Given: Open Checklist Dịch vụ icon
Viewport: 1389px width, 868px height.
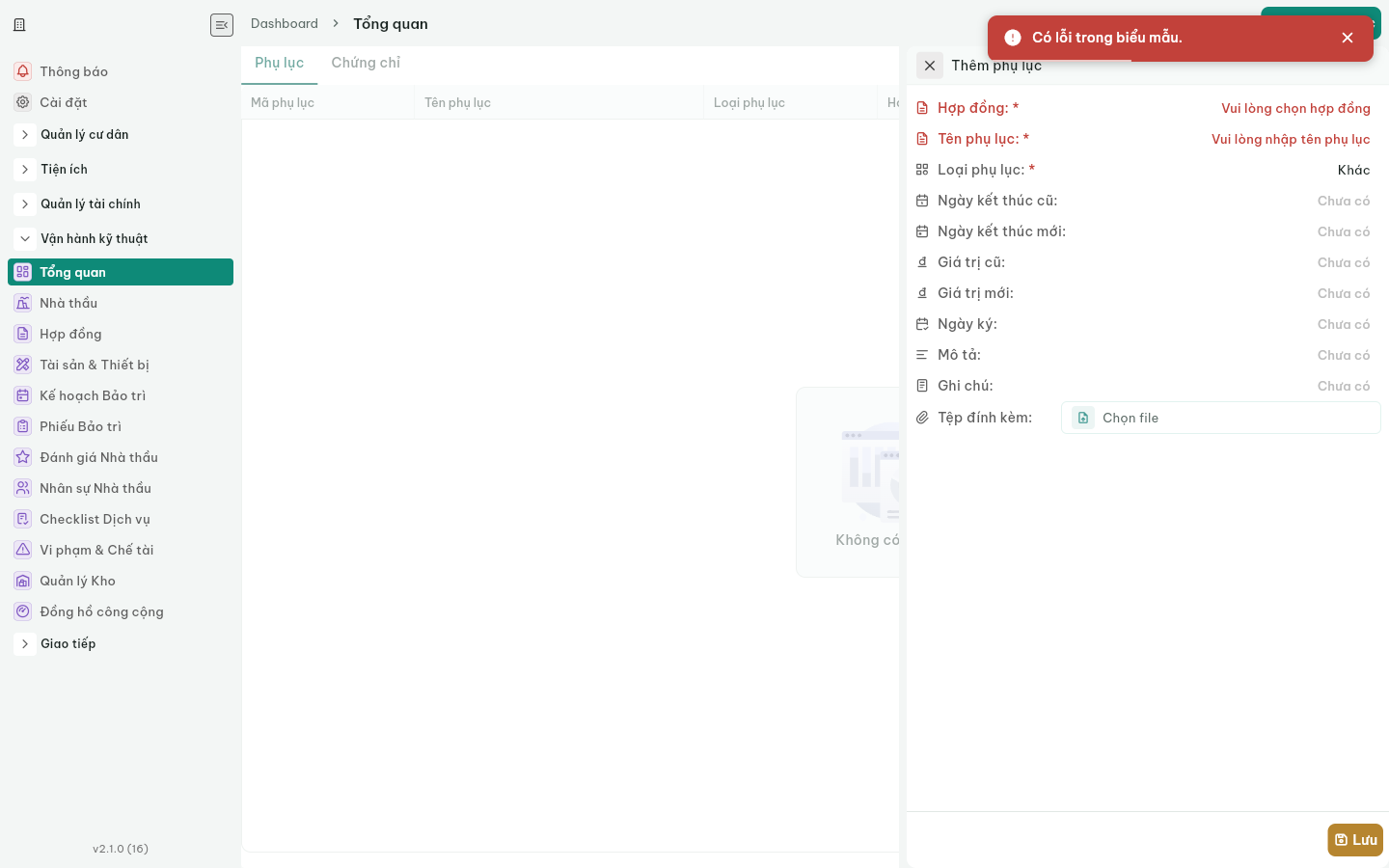Looking at the screenshot, I should (23, 519).
